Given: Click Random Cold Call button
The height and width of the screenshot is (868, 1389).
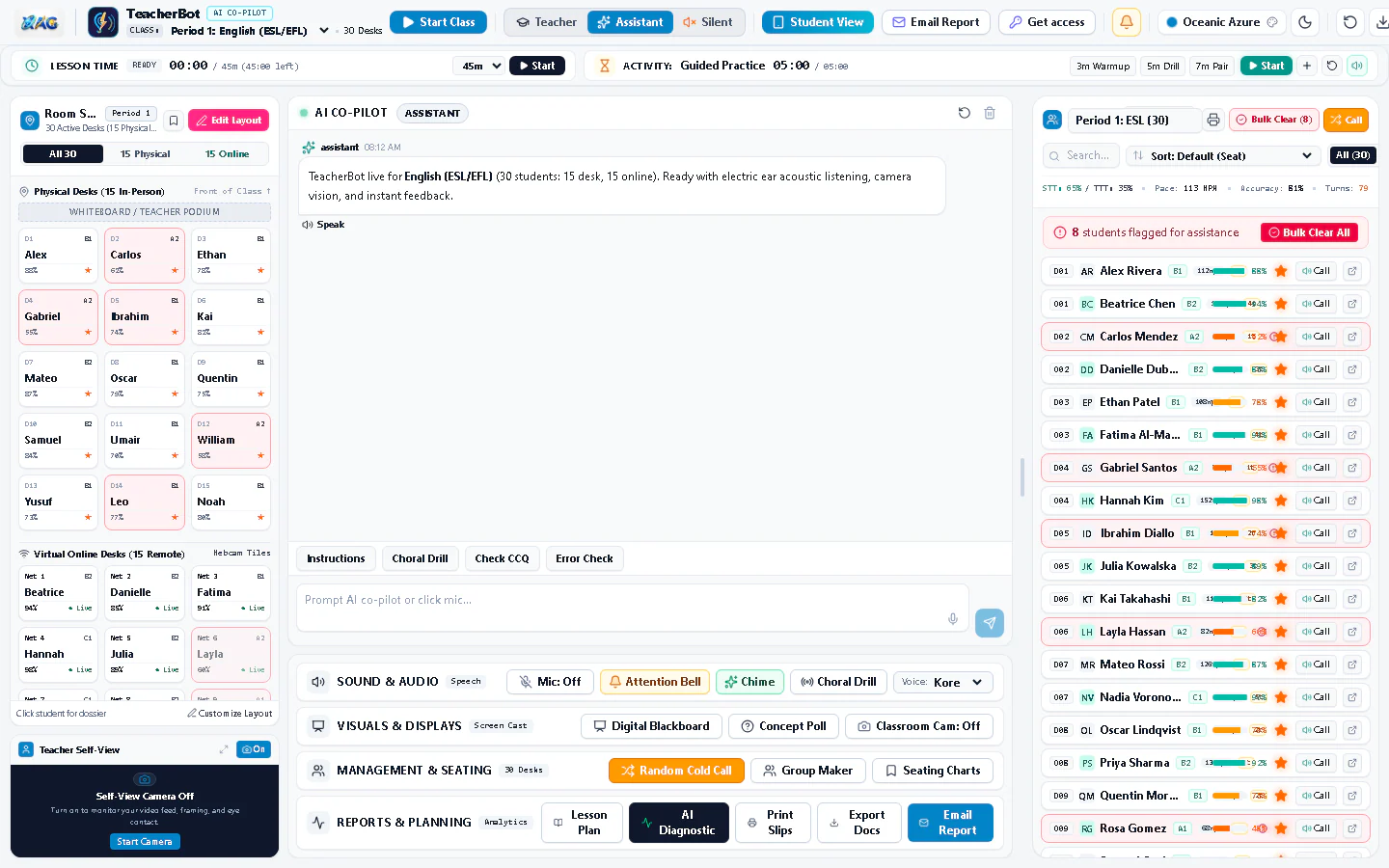Looking at the screenshot, I should tap(676, 771).
